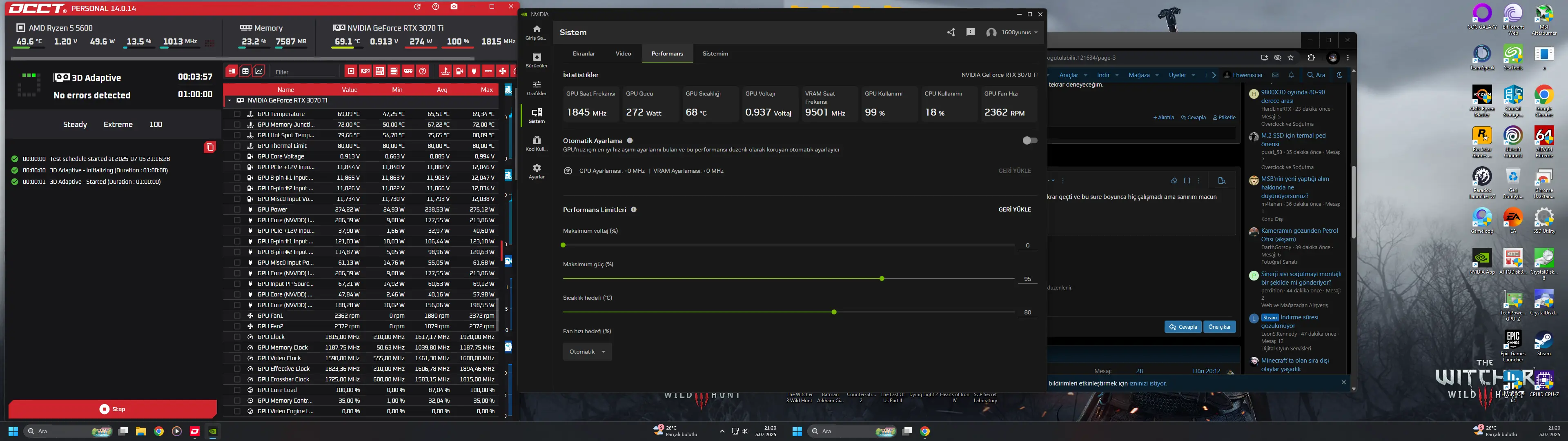Viewport: 1568px width, 441px height.
Task: Switch OCCT monitoring to table view
Action: (x=245, y=71)
